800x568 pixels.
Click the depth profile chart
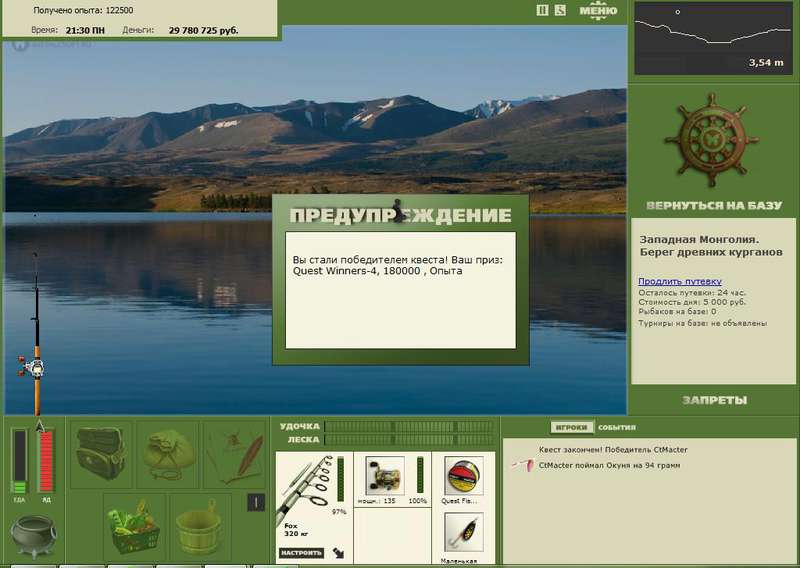[713, 39]
